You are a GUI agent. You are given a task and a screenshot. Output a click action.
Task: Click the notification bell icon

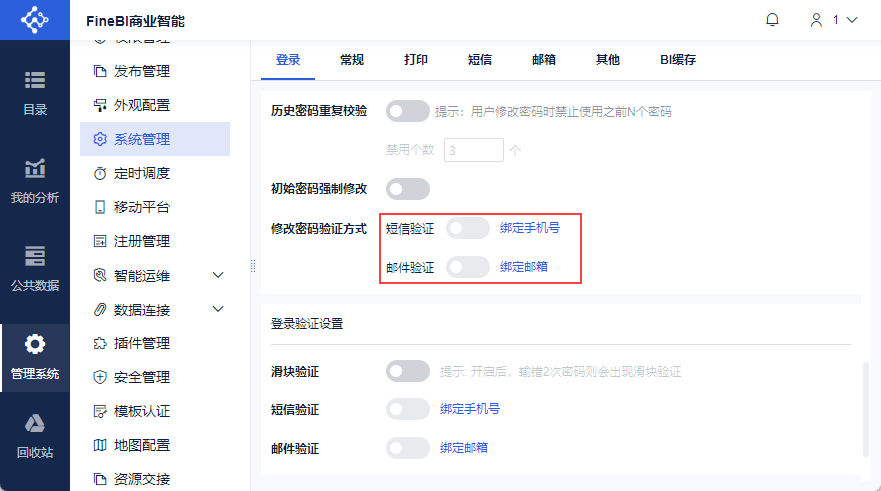coord(772,20)
